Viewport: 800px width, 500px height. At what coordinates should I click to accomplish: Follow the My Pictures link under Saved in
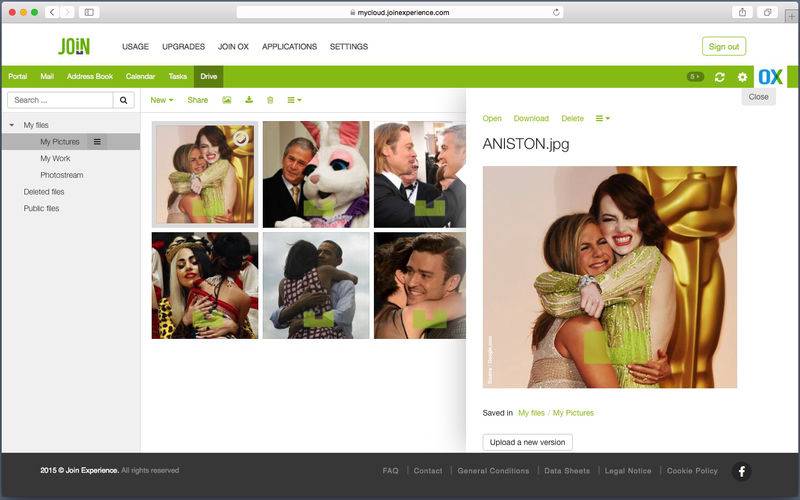(x=573, y=413)
